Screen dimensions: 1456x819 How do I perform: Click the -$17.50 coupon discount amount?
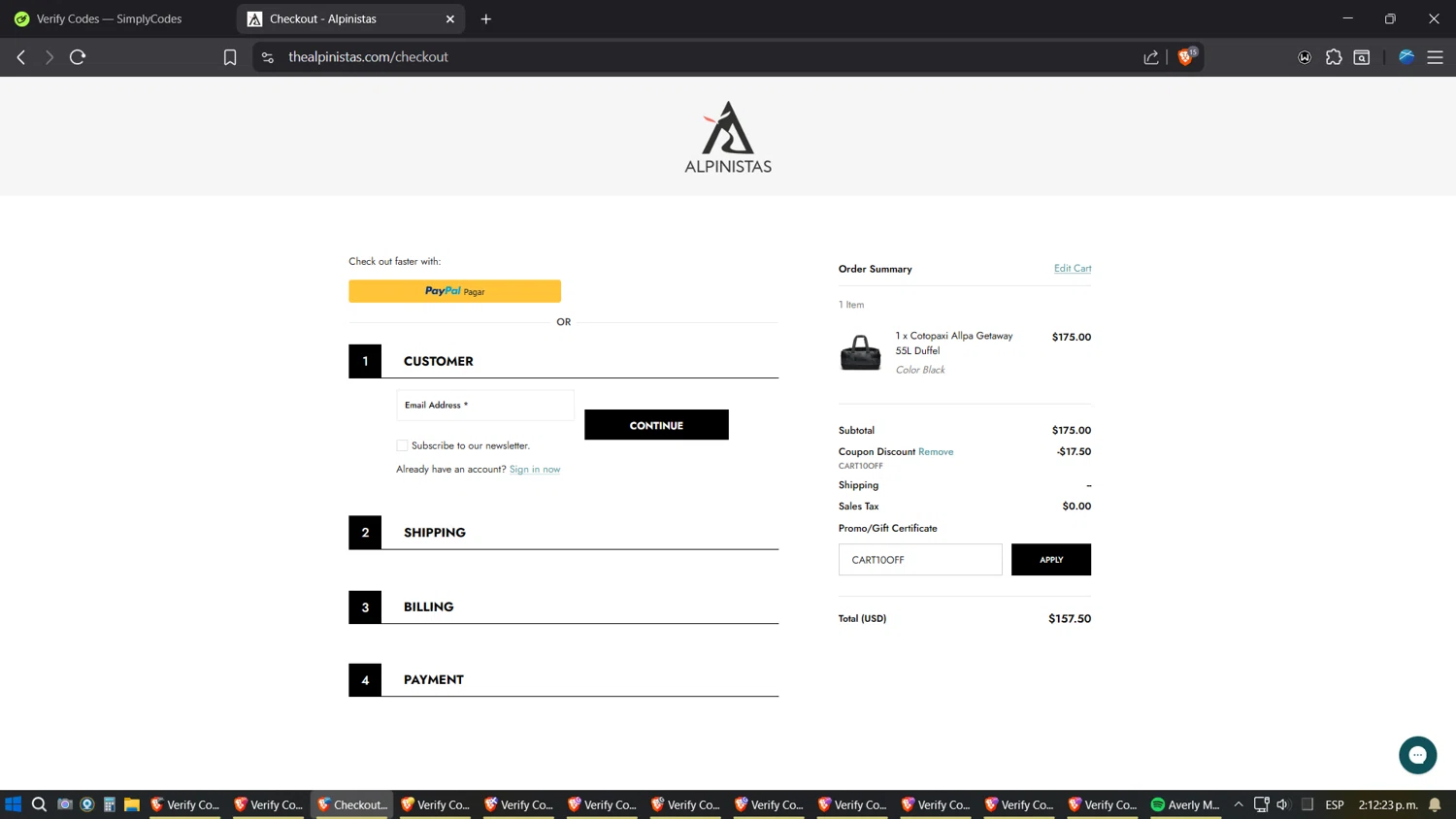1074,452
